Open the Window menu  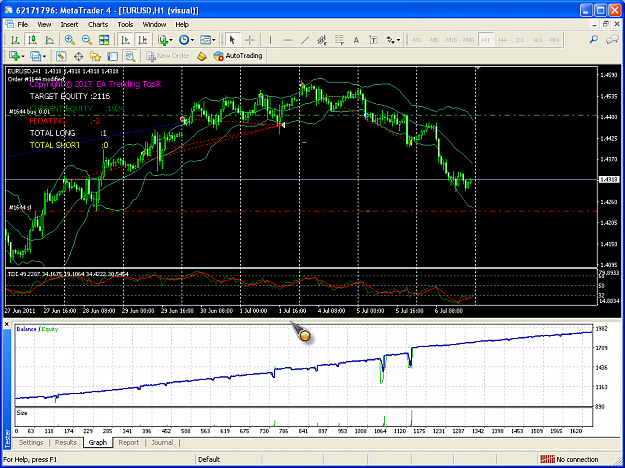pos(154,24)
